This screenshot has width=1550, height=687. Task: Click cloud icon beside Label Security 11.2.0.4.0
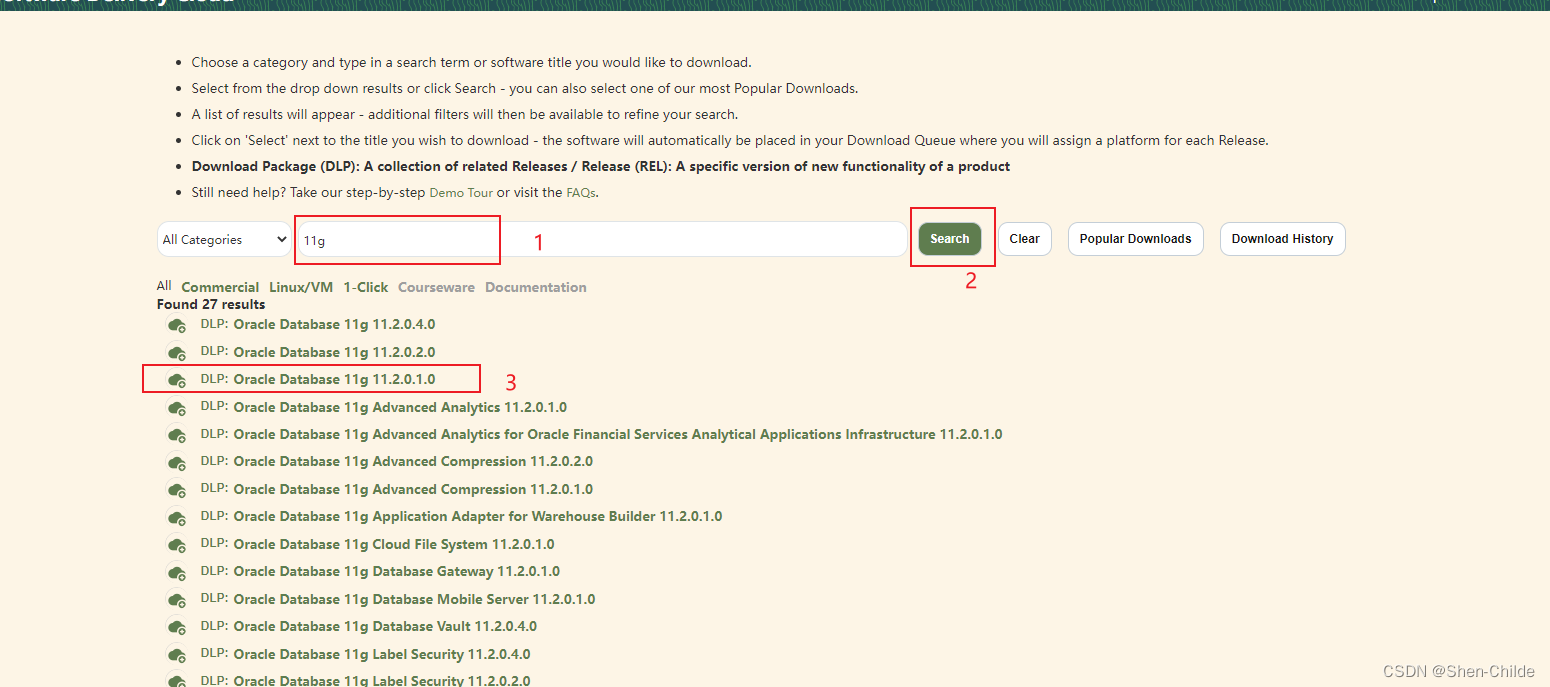pos(177,655)
